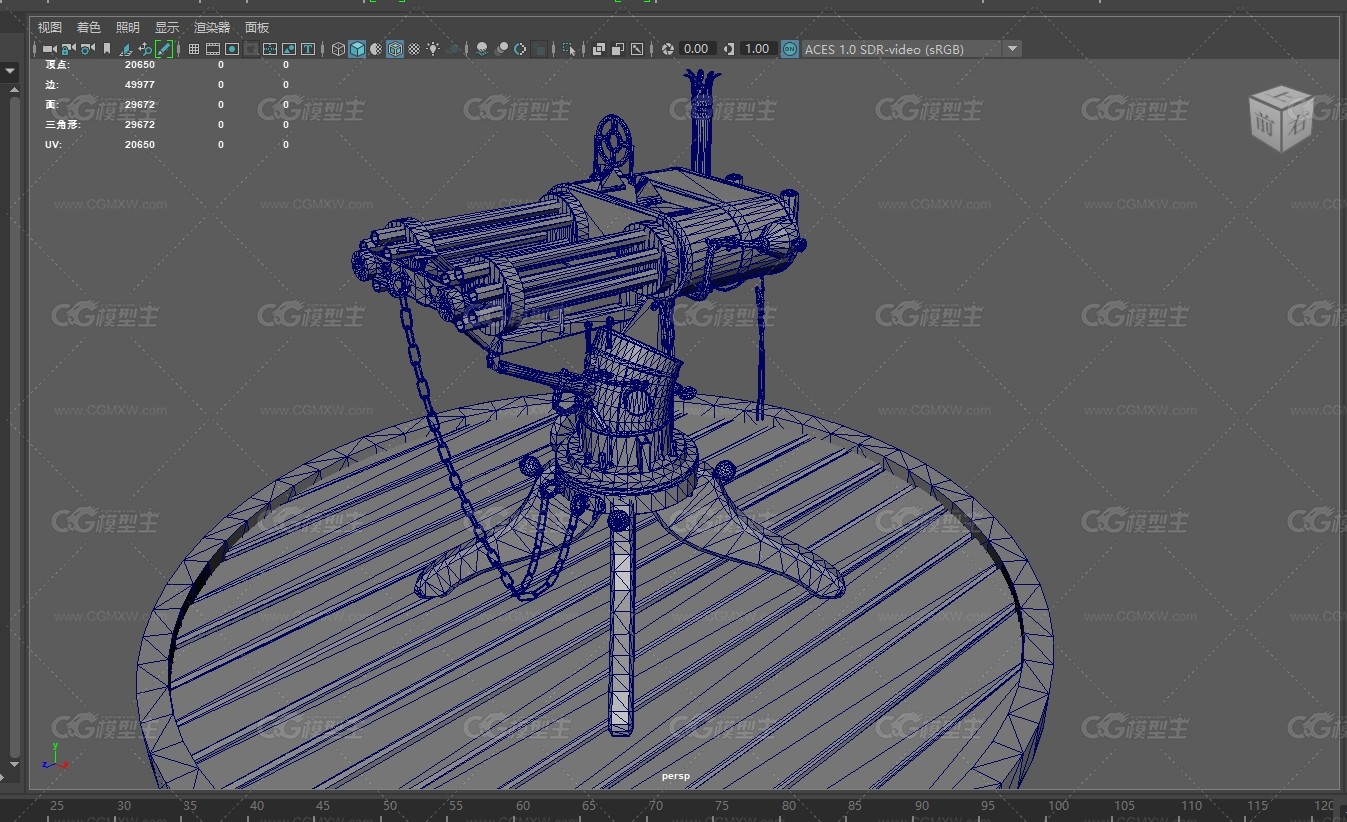The image size is (1347, 822).
Task: Switch to Smooth Shade All mode
Action: tap(357, 49)
